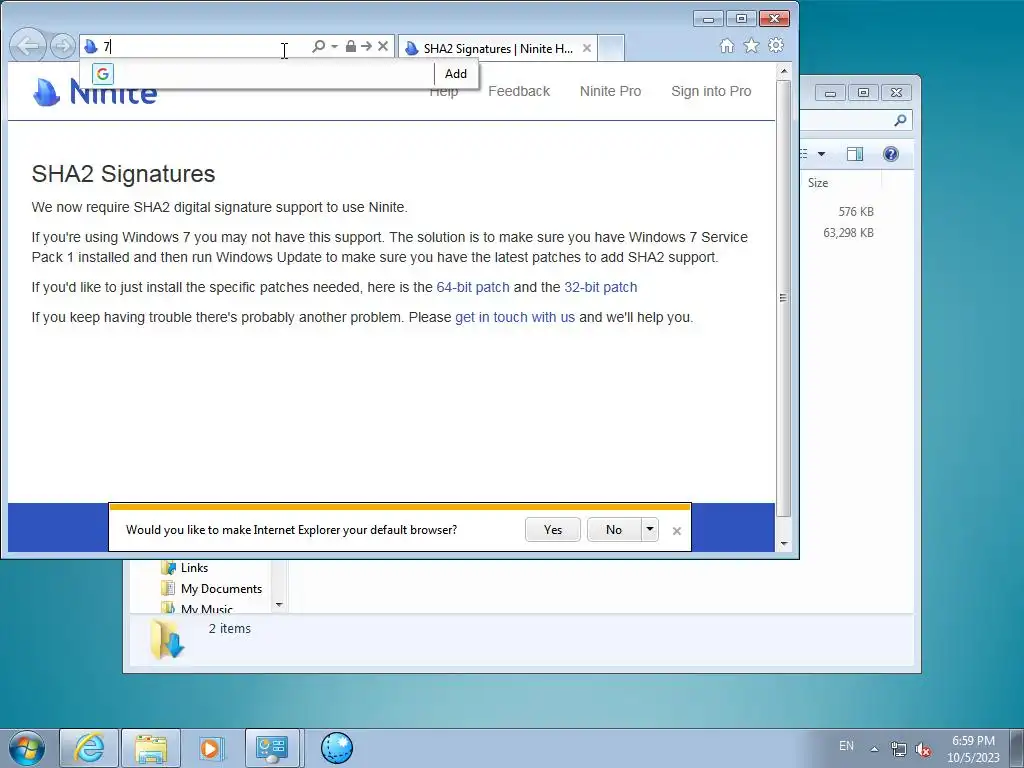Screen dimensions: 1024x768
Task: Select the 576 KB file row
Action: click(856, 212)
